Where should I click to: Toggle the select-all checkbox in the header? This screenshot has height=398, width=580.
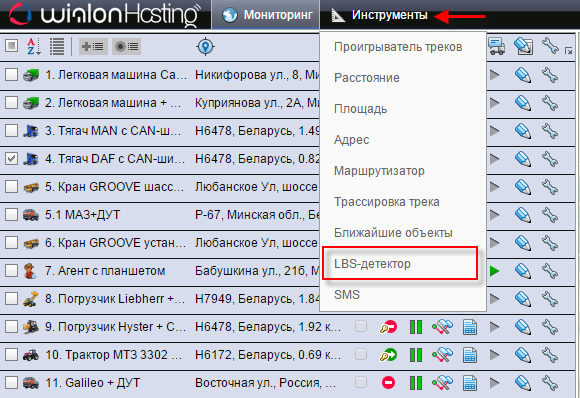[11, 46]
